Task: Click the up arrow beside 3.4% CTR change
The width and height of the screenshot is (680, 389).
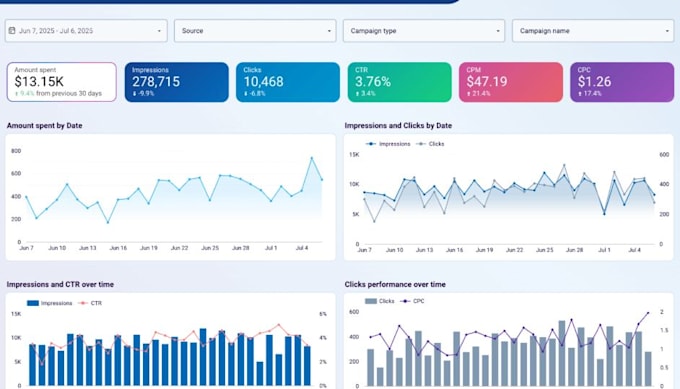Action: pyautogui.click(x=357, y=94)
